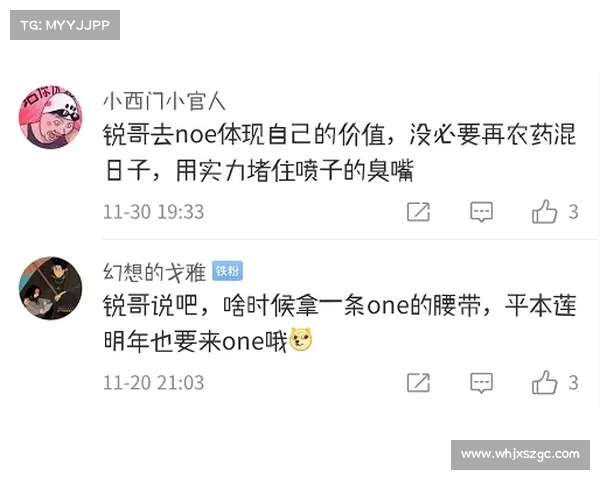This screenshot has width=600, height=480.
Task: Click the 11-30 19:33 timestamp
Action: (153, 212)
